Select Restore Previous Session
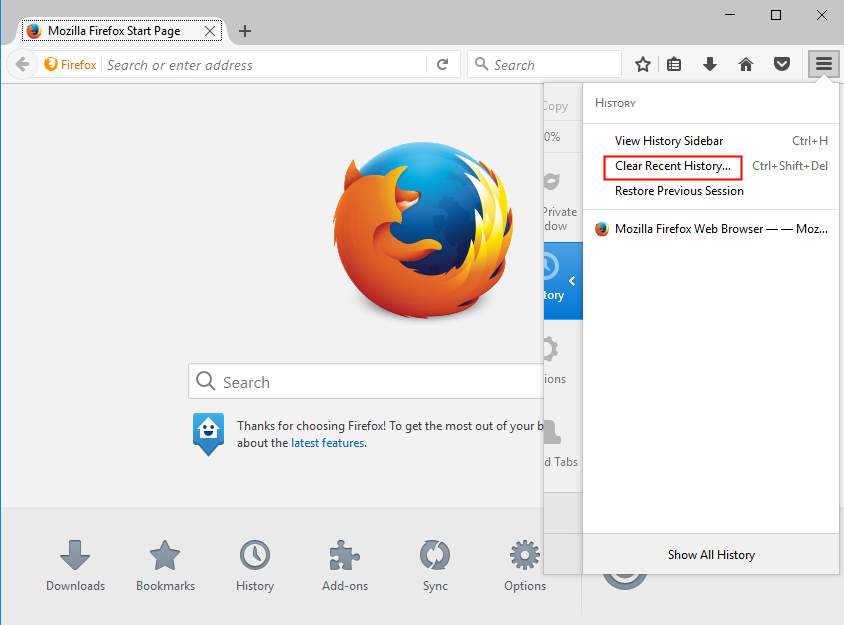 pos(679,191)
